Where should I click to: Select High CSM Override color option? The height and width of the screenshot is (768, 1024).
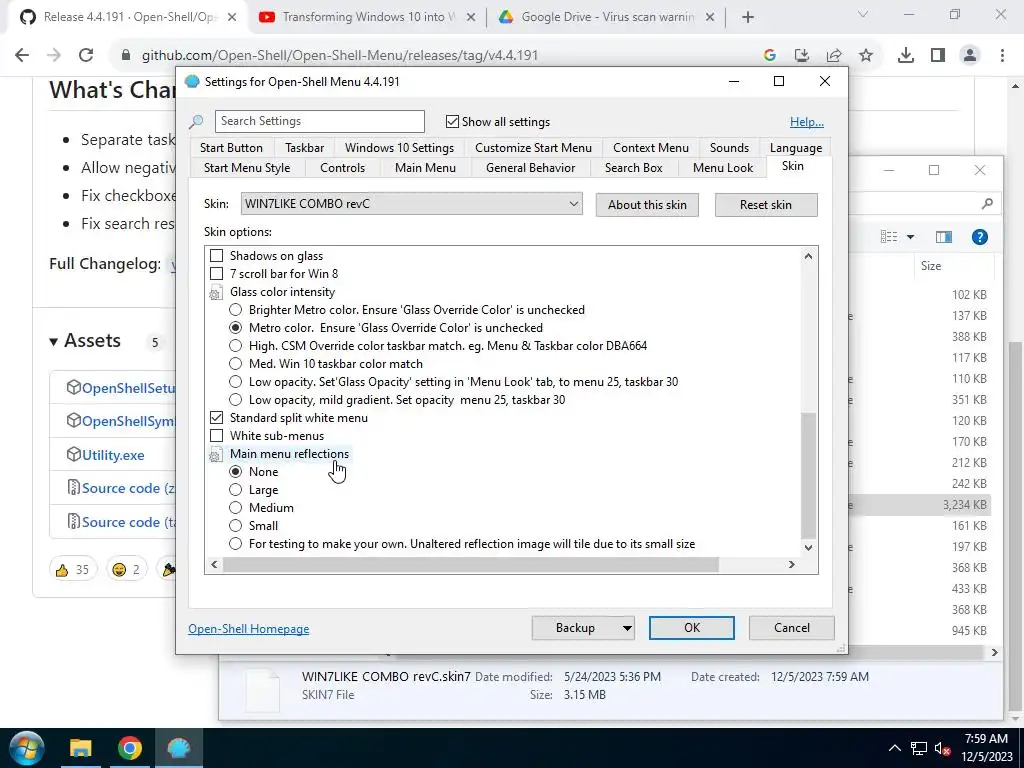(235, 345)
